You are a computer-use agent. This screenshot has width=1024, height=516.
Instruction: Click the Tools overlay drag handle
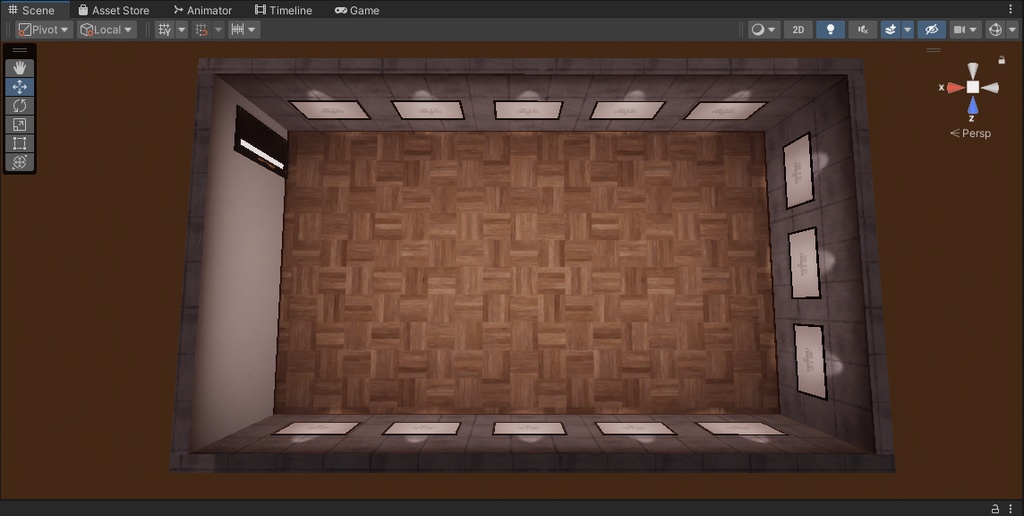click(20, 50)
